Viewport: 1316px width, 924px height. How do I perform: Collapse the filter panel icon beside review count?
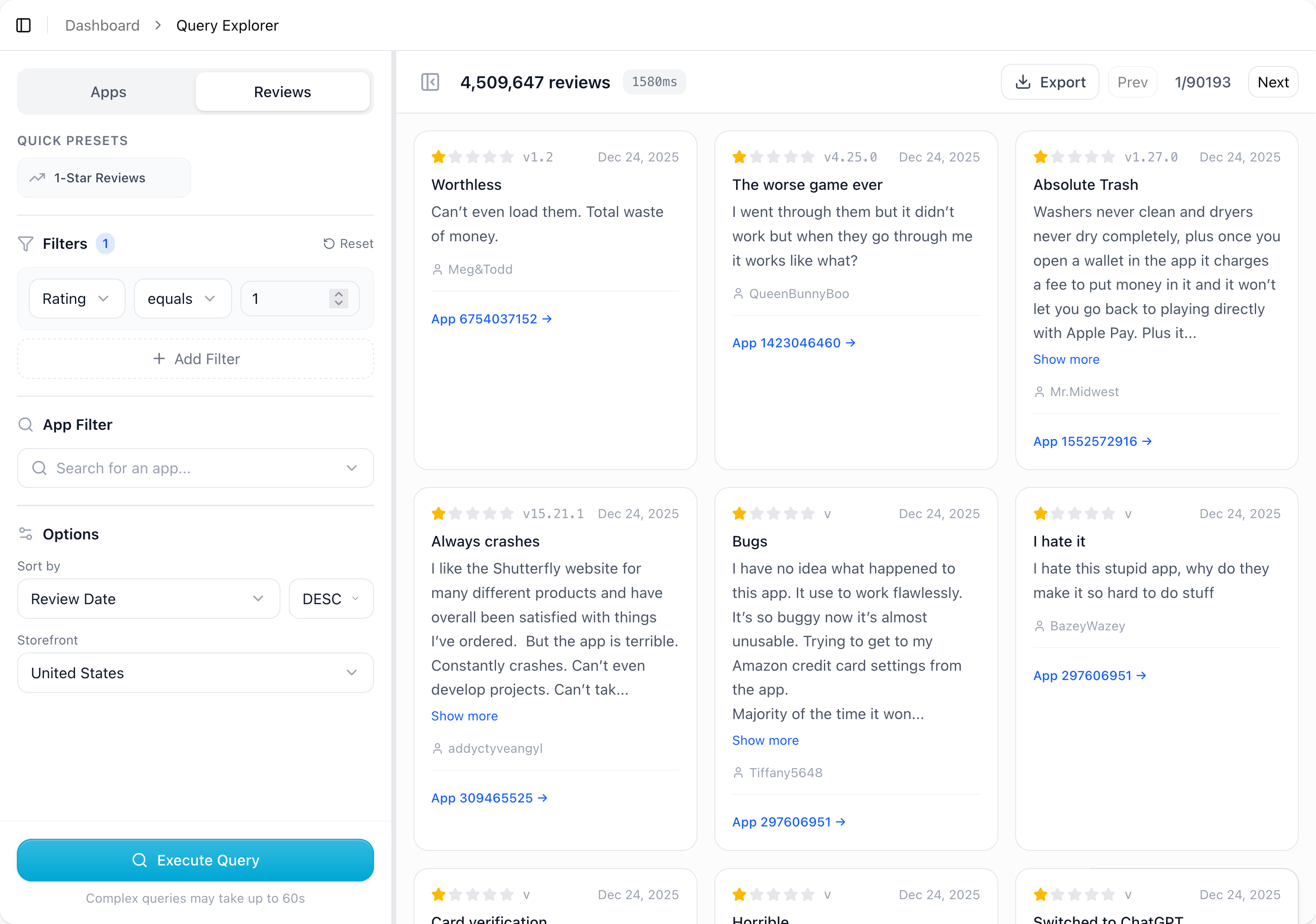pos(430,82)
